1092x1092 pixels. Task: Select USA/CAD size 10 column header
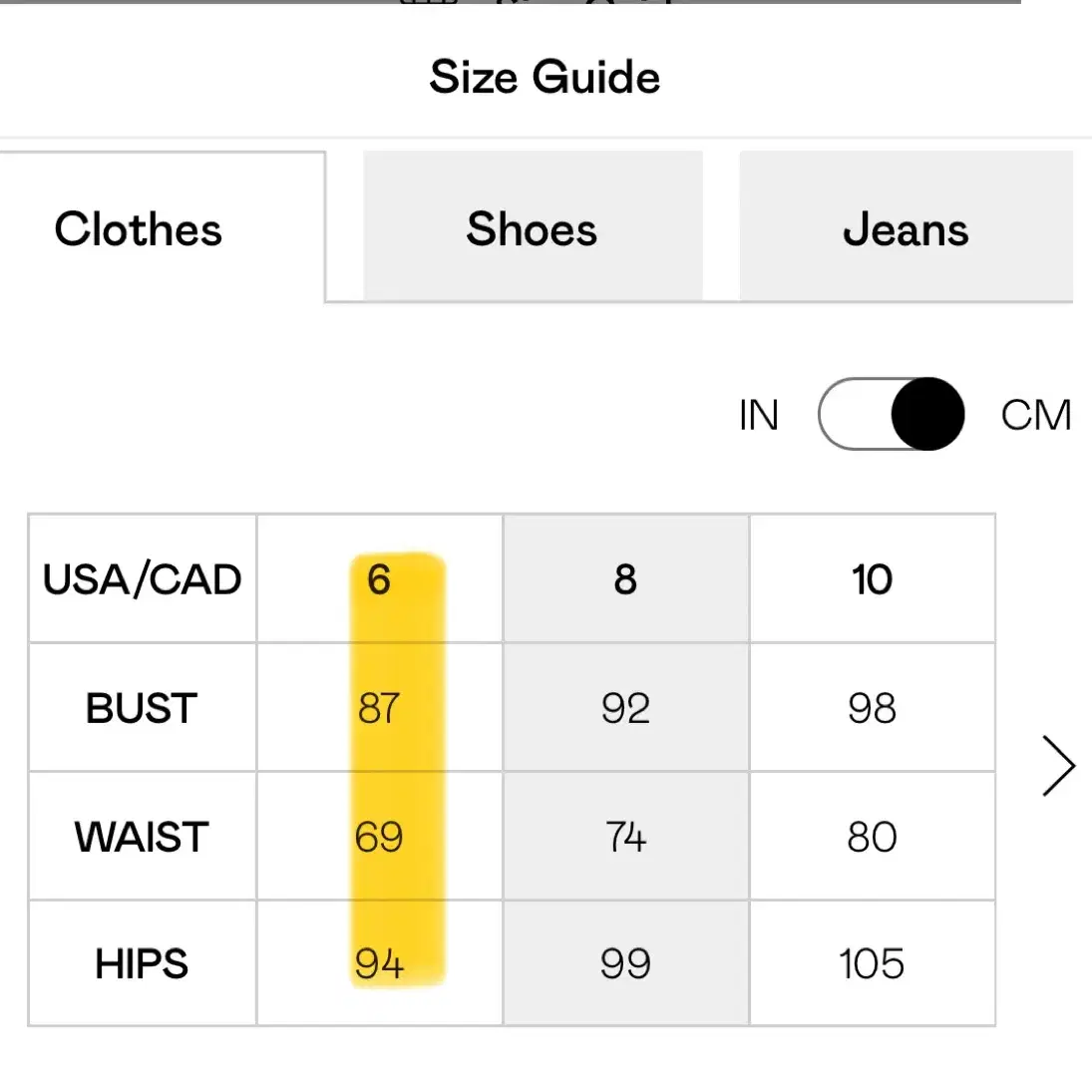pyautogui.click(x=872, y=578)
